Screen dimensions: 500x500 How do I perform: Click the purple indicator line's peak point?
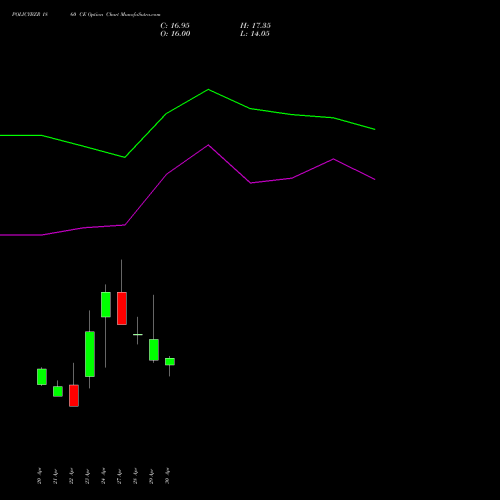[208, 145]
